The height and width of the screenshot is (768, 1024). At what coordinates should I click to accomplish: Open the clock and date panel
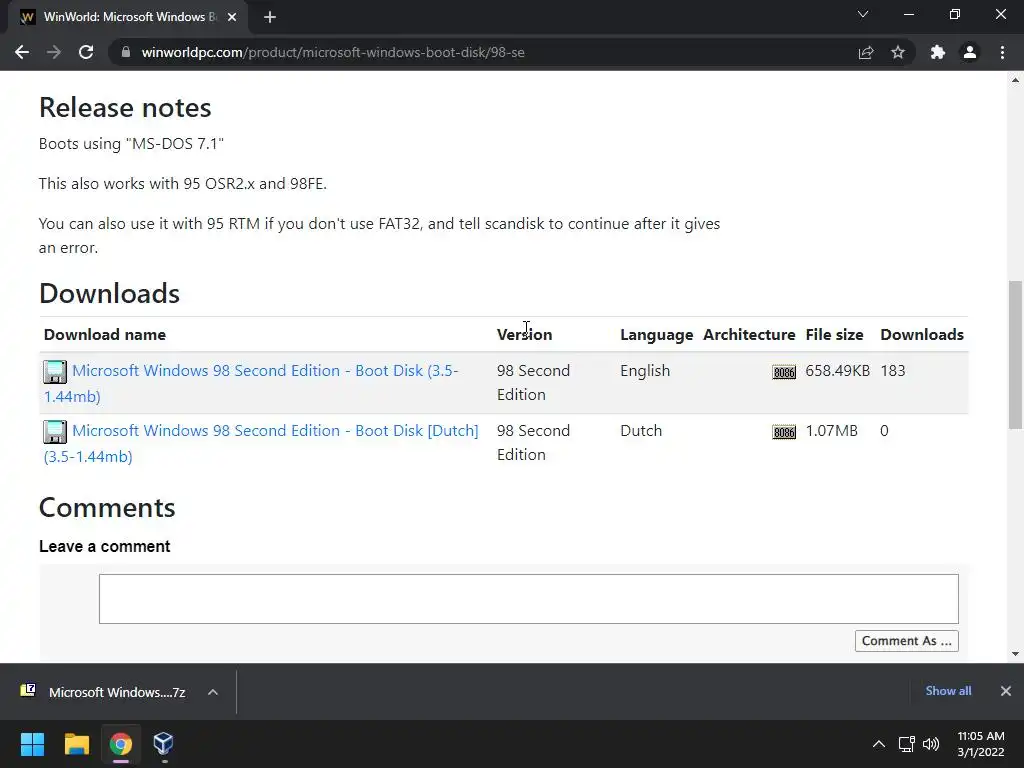point(980,744)
